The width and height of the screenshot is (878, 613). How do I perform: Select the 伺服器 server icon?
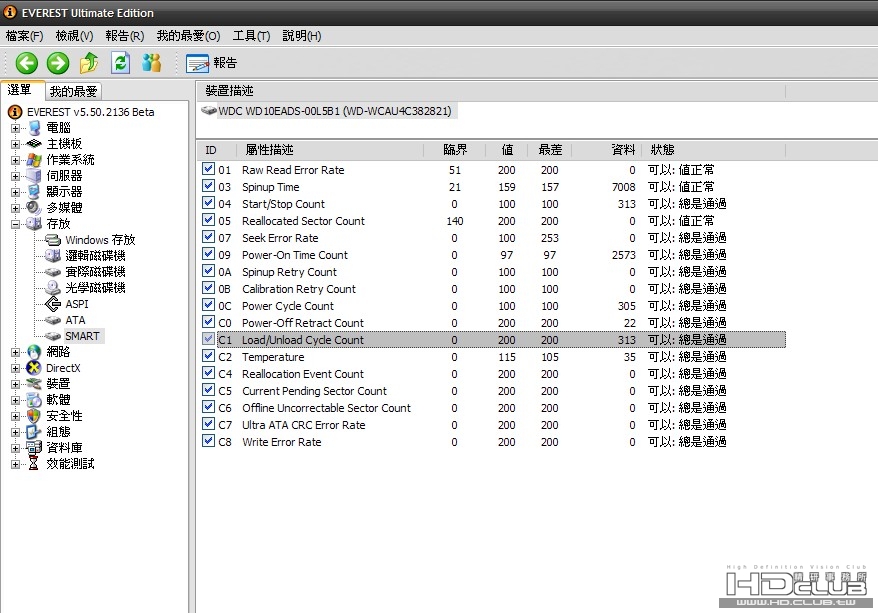[34, 176]
